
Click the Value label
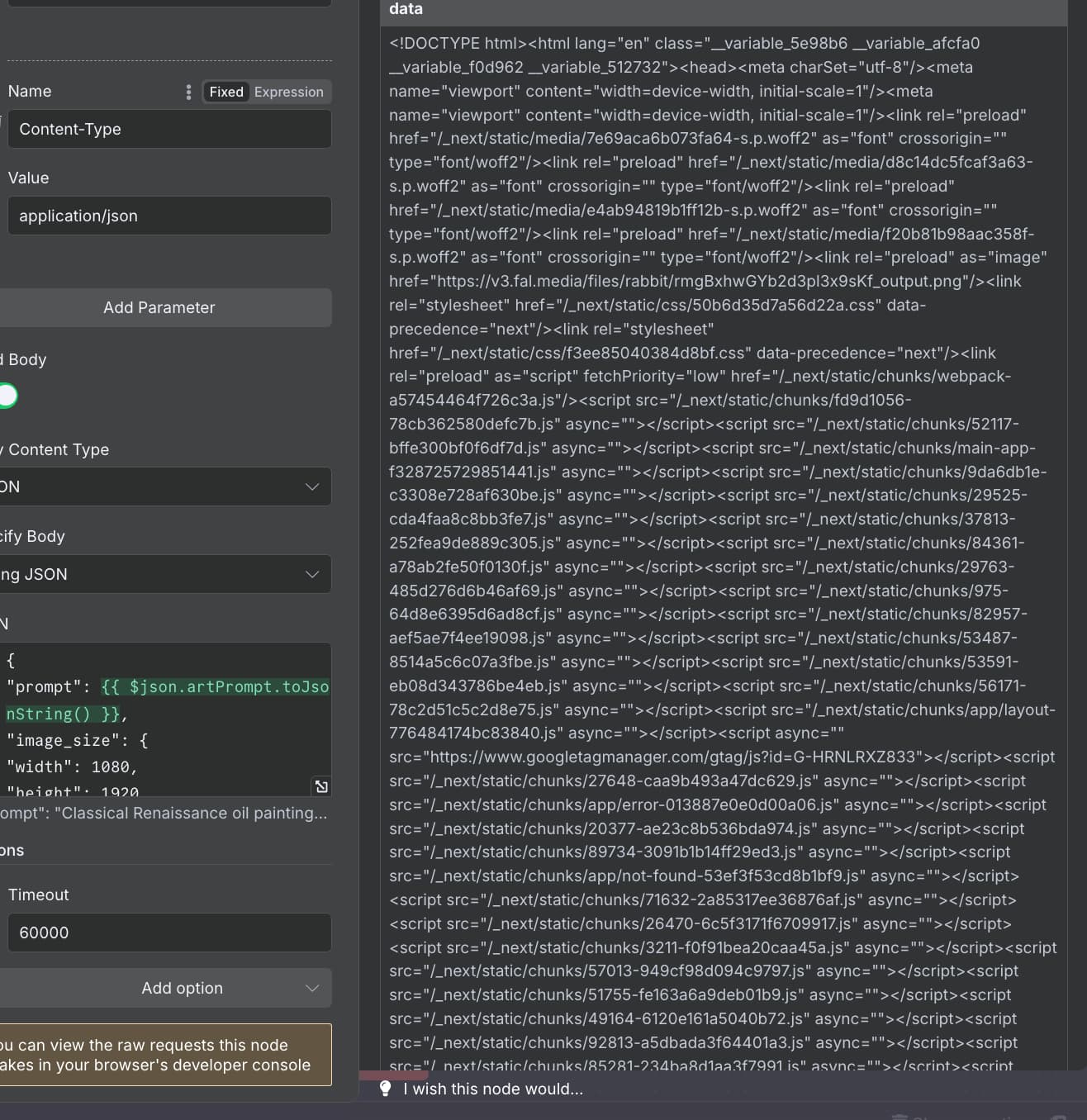coord(28,178)
